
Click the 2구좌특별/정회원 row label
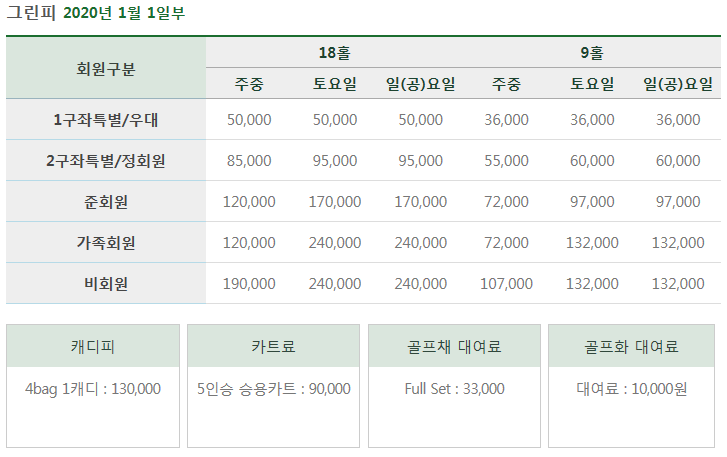tap(106, 161)
